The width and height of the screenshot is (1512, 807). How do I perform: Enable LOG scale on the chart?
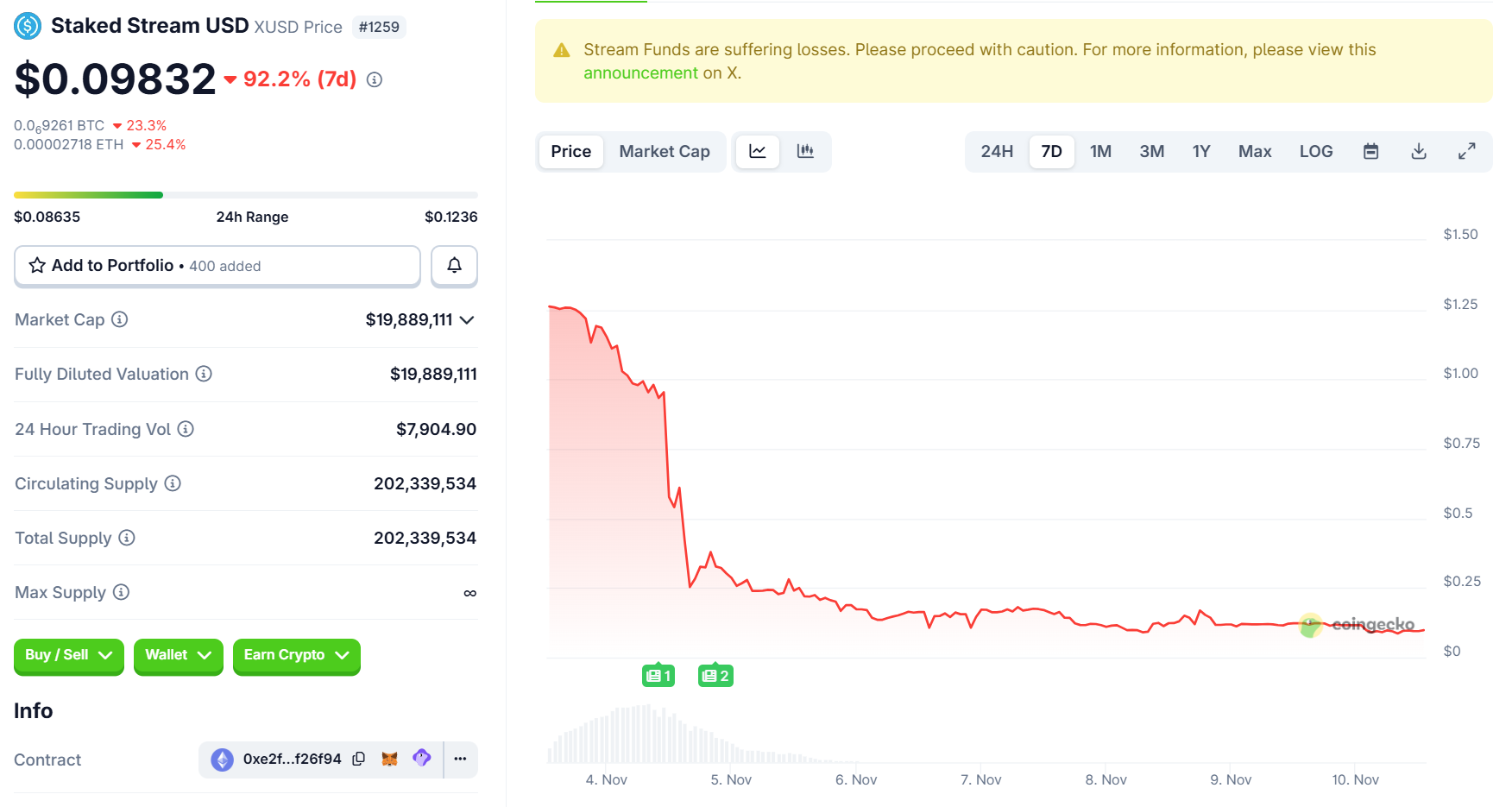pos(1315,151)
